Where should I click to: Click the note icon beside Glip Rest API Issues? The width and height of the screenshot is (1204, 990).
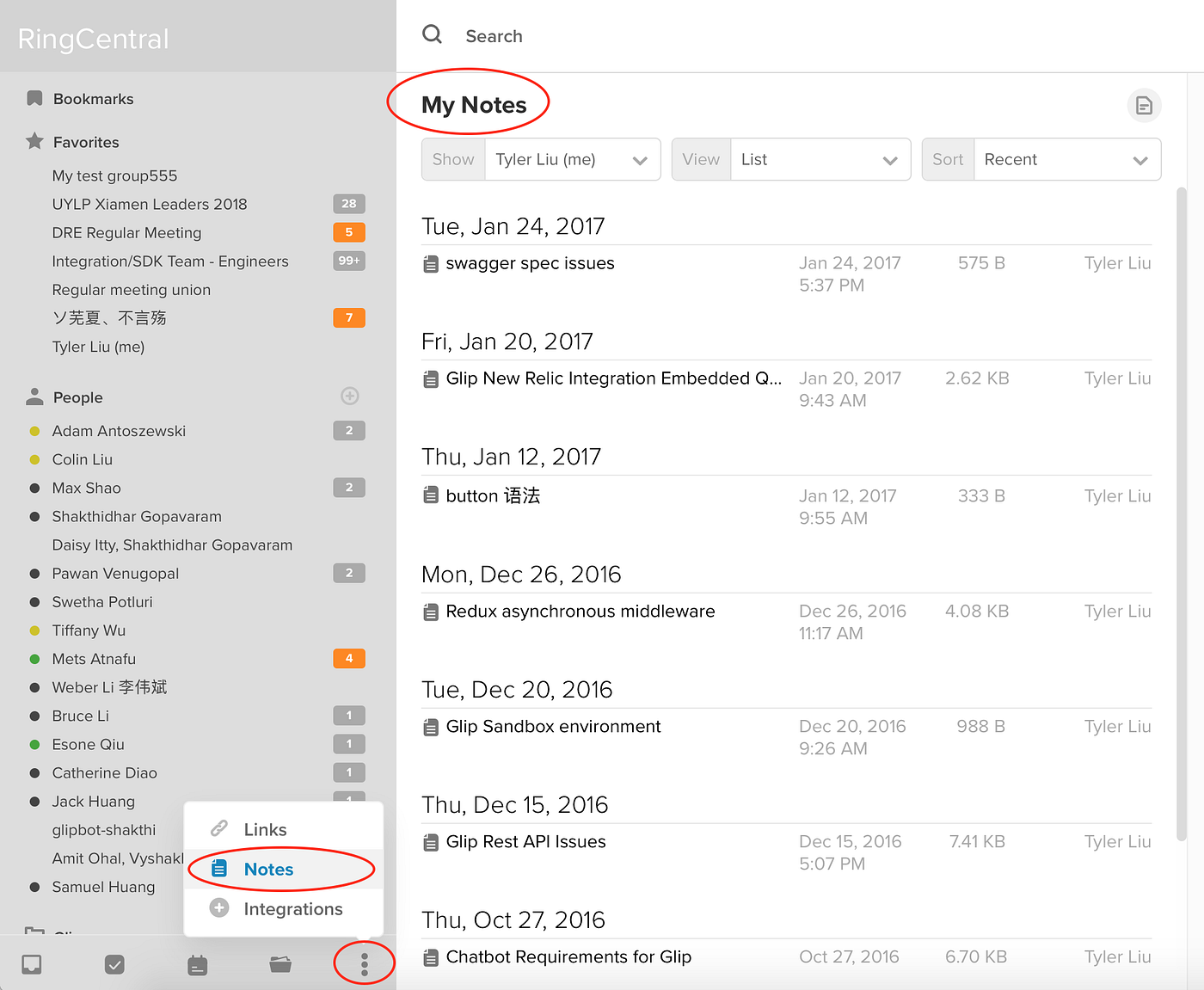431,843
